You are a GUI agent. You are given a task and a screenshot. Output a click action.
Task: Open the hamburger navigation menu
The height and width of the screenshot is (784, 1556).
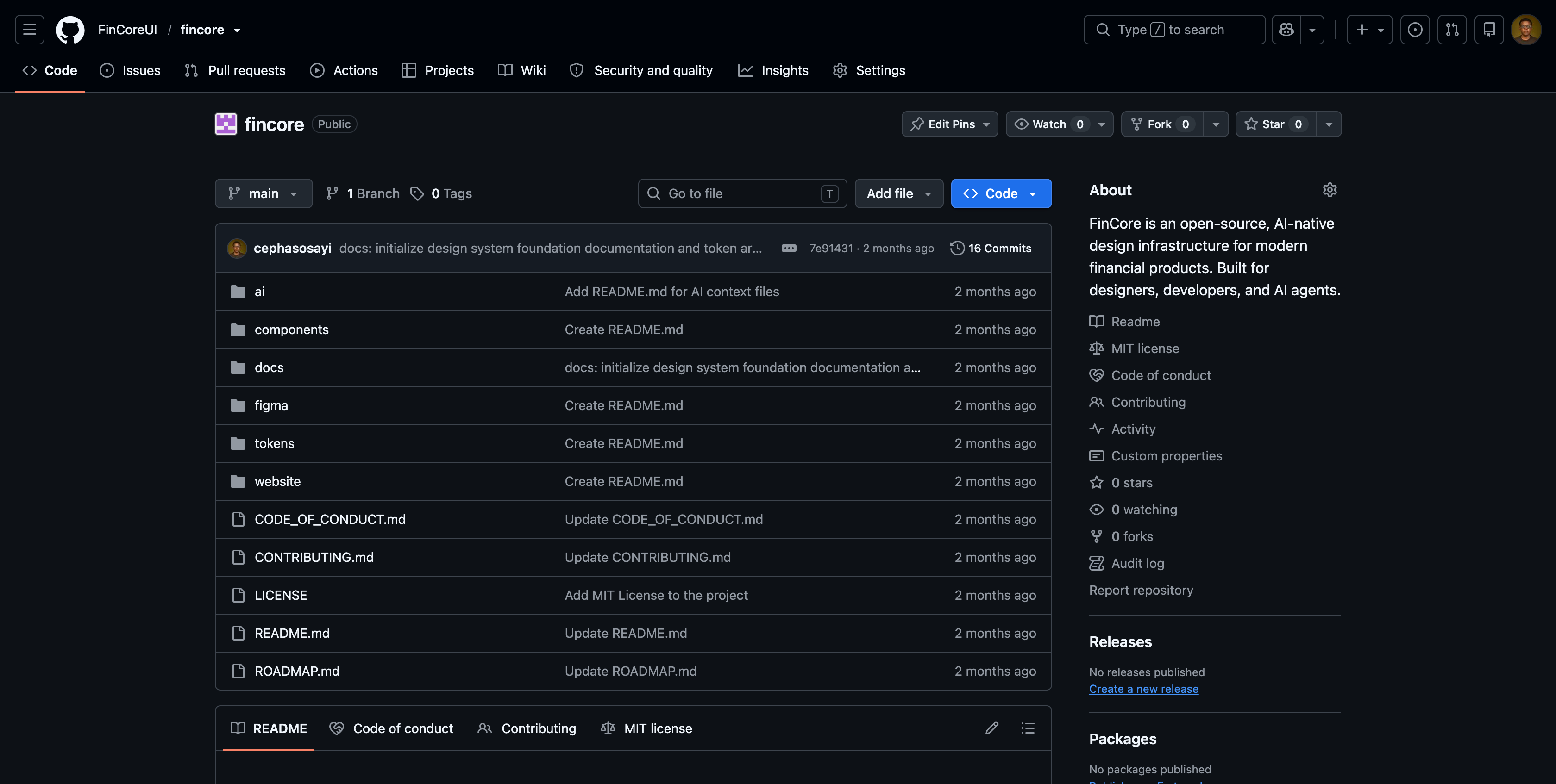pos(29,30)
